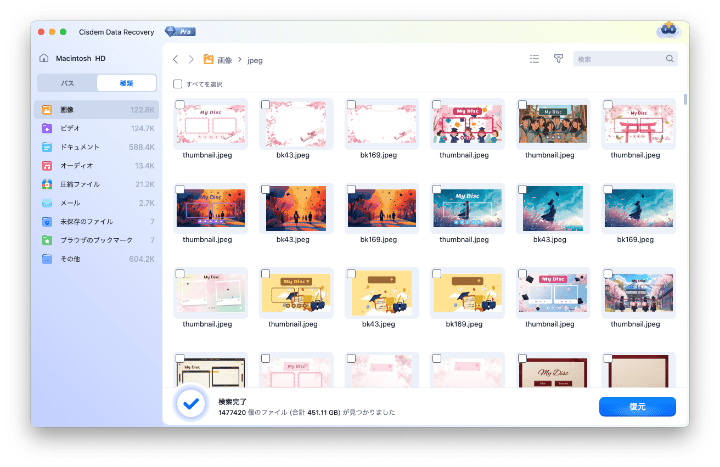Switch to the パス tab

pos(67,83)
